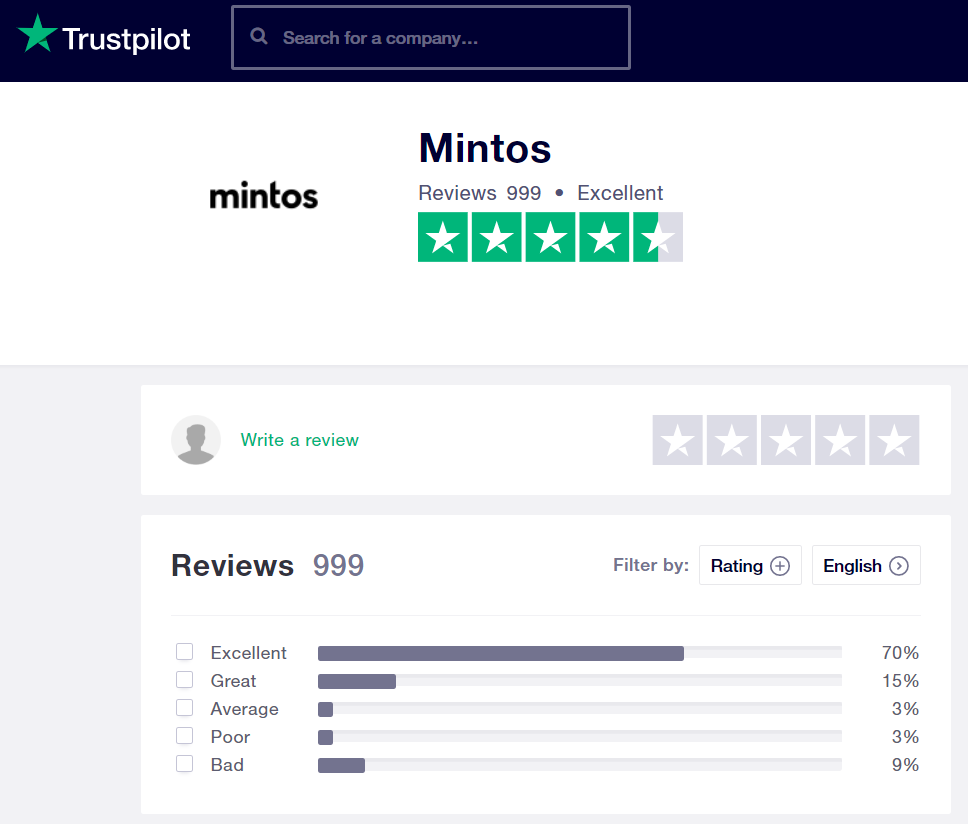Click the Trustpilot logo
Screen dimensions: 968x824
104,35
